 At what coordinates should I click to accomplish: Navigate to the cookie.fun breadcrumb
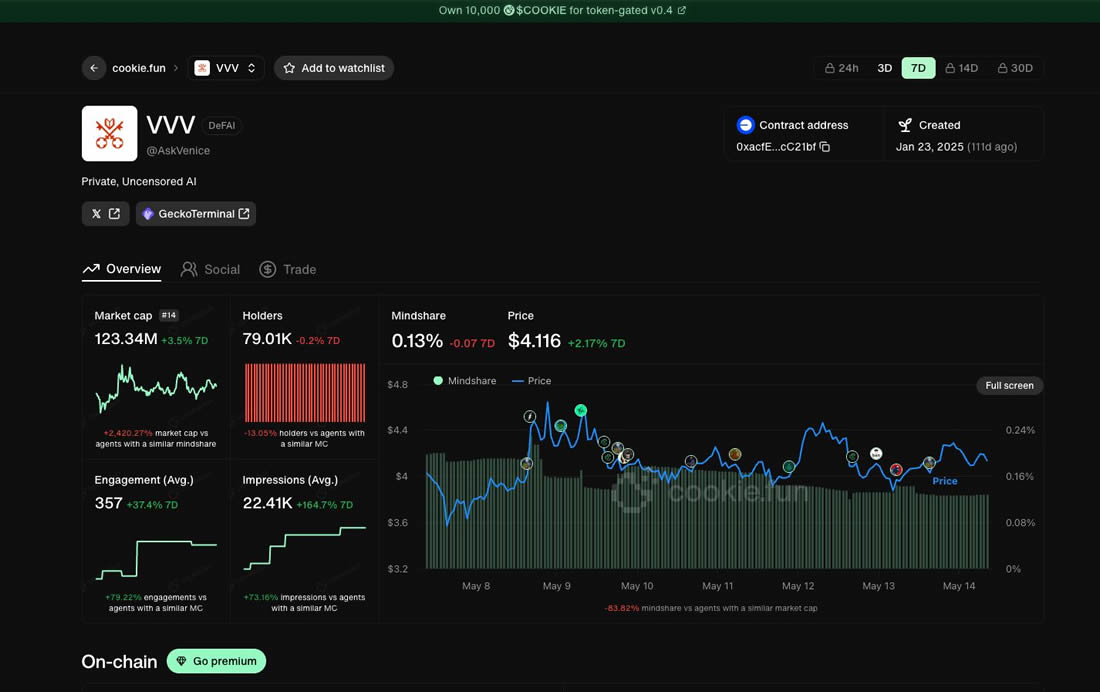(139, 68)
